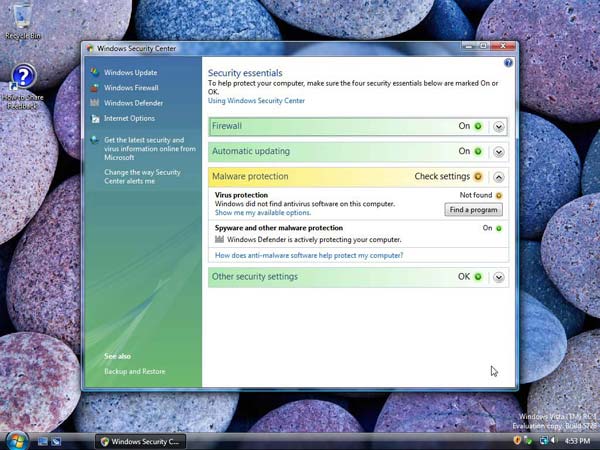The image size is (600, 450).
Task: Click the Windows Firewall icon in sidebar
Action: 94,87
